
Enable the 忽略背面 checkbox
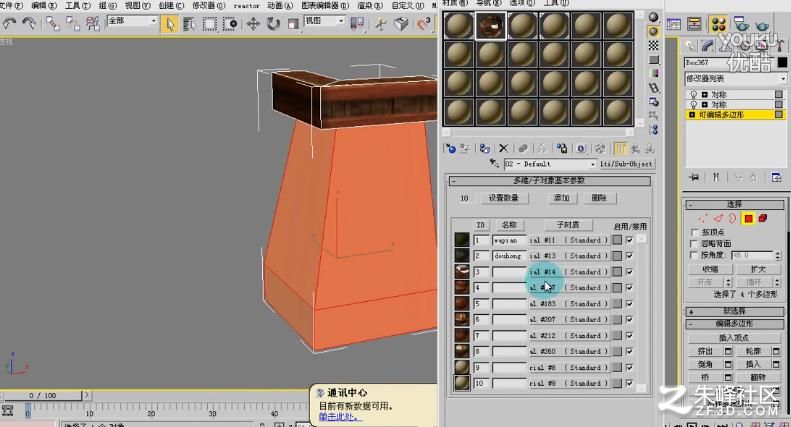click(x=694, y=244)
